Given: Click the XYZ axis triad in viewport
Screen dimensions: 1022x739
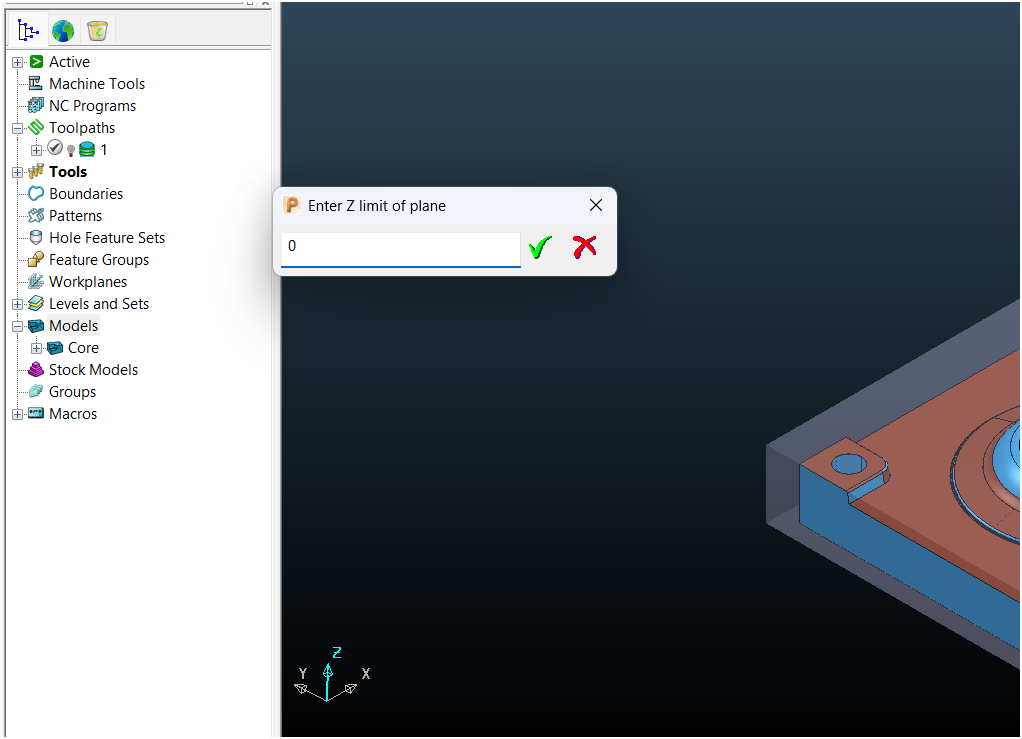Looking at the screenshot, I should [x=332, y=674].
